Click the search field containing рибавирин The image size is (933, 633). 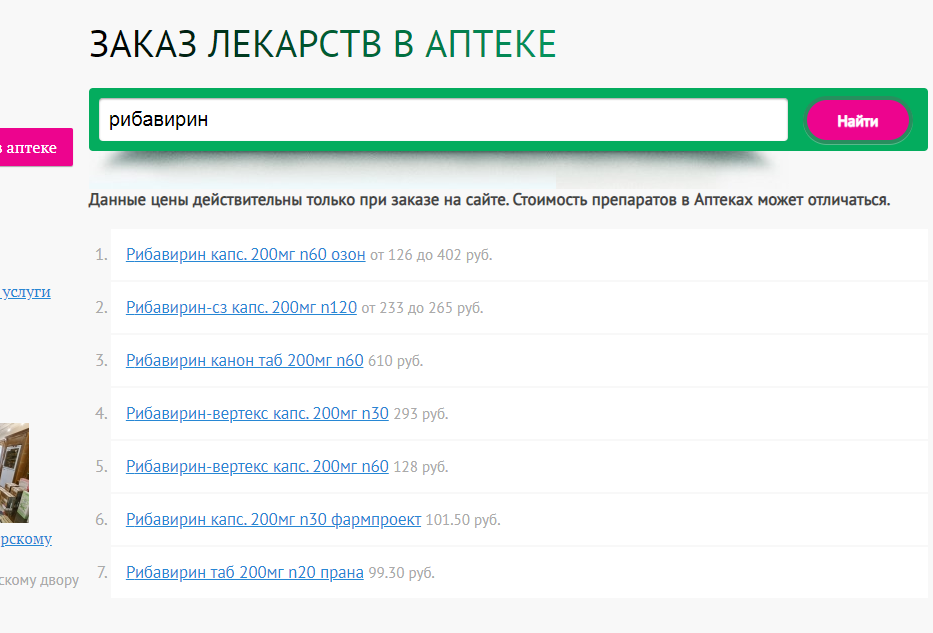click(x=442, y=120)
